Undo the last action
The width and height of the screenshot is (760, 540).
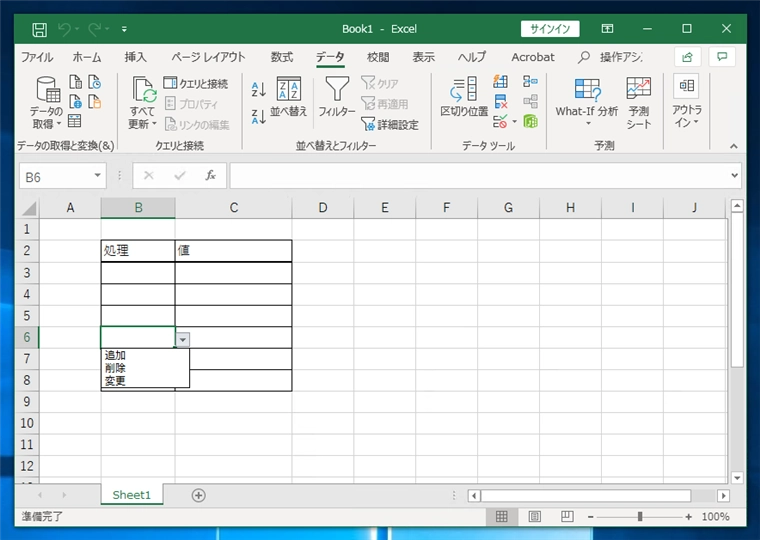(x=64, y=29)
